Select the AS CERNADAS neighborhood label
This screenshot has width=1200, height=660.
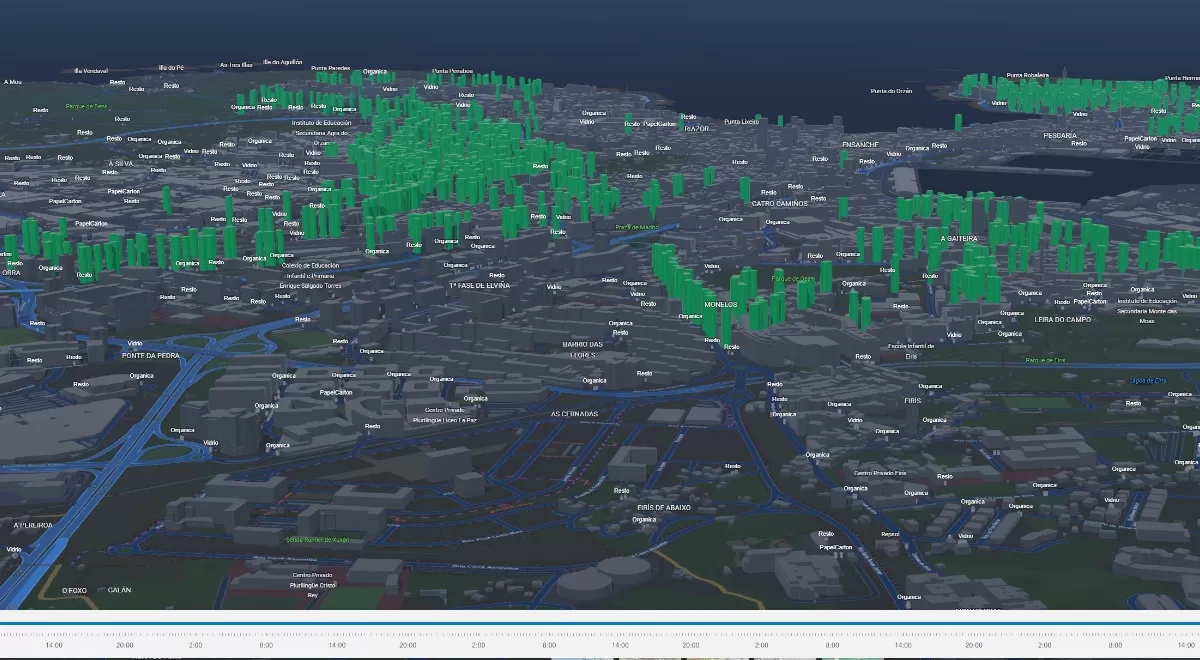click(x=574, y=413)
